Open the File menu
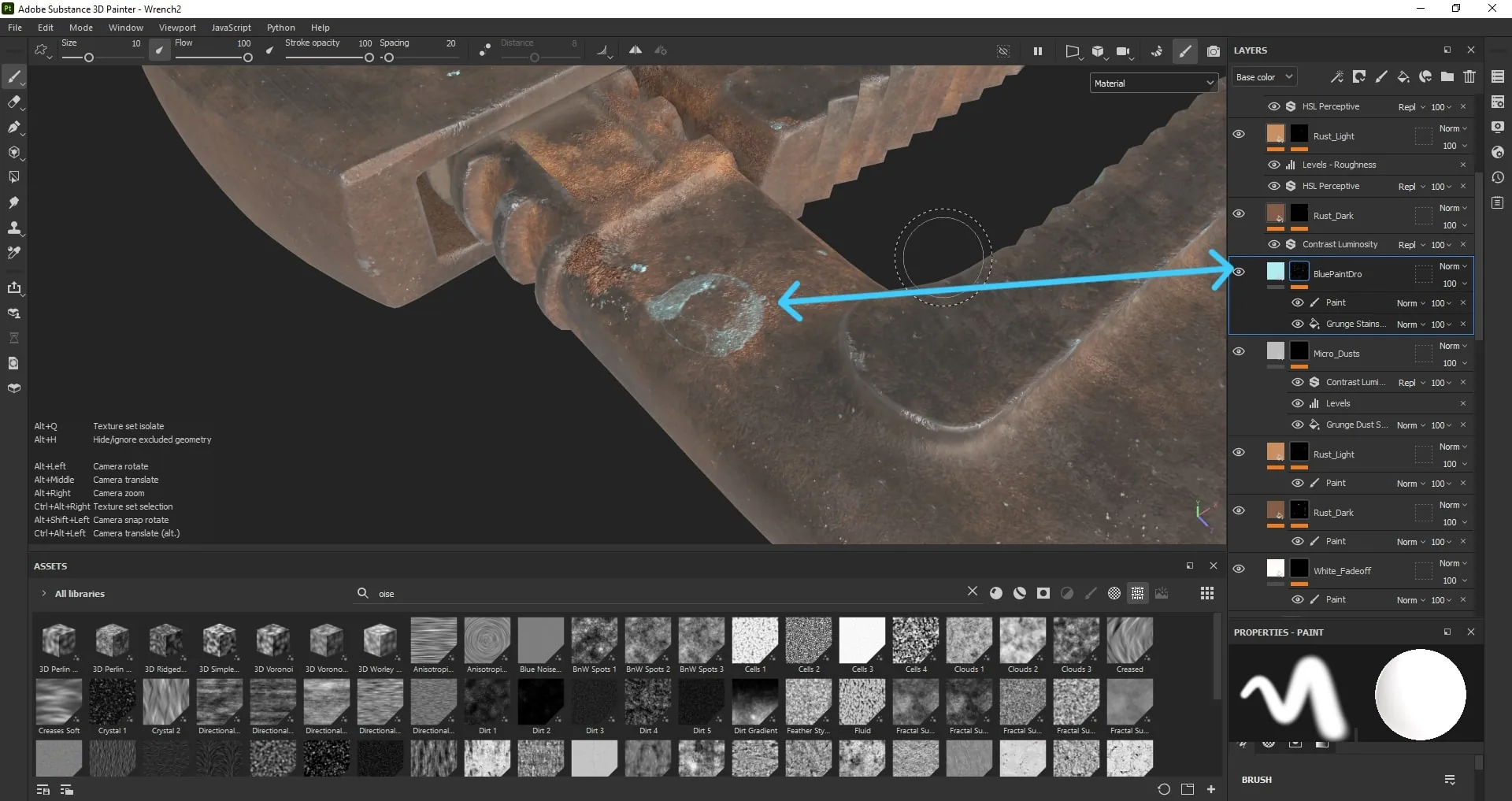 (x=15, y=28)
